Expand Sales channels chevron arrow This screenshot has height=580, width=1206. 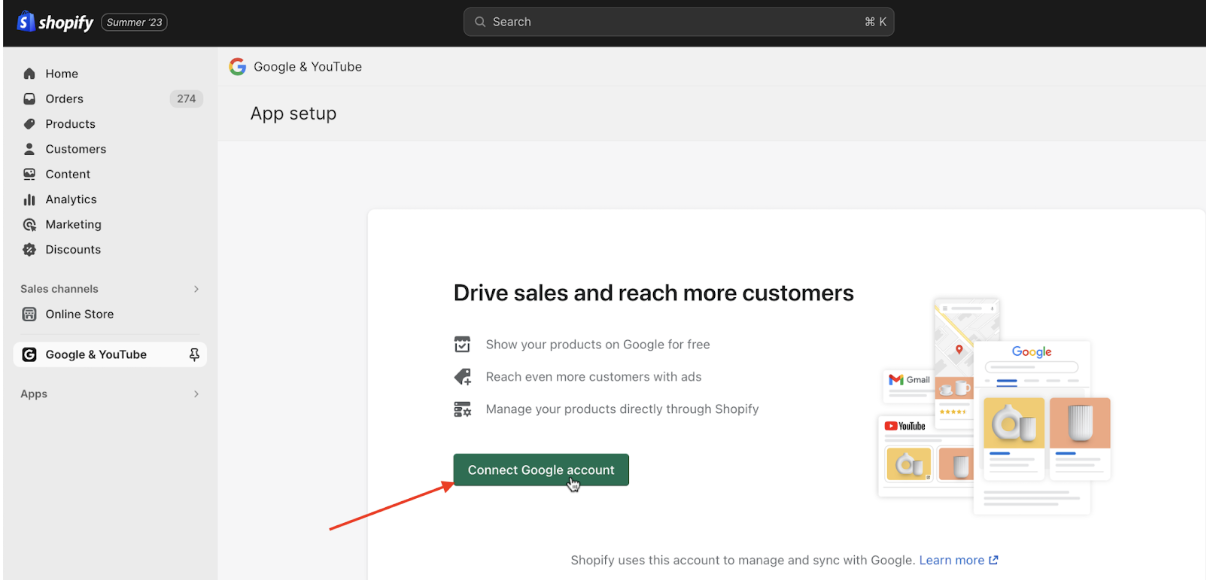click(196, 289)
